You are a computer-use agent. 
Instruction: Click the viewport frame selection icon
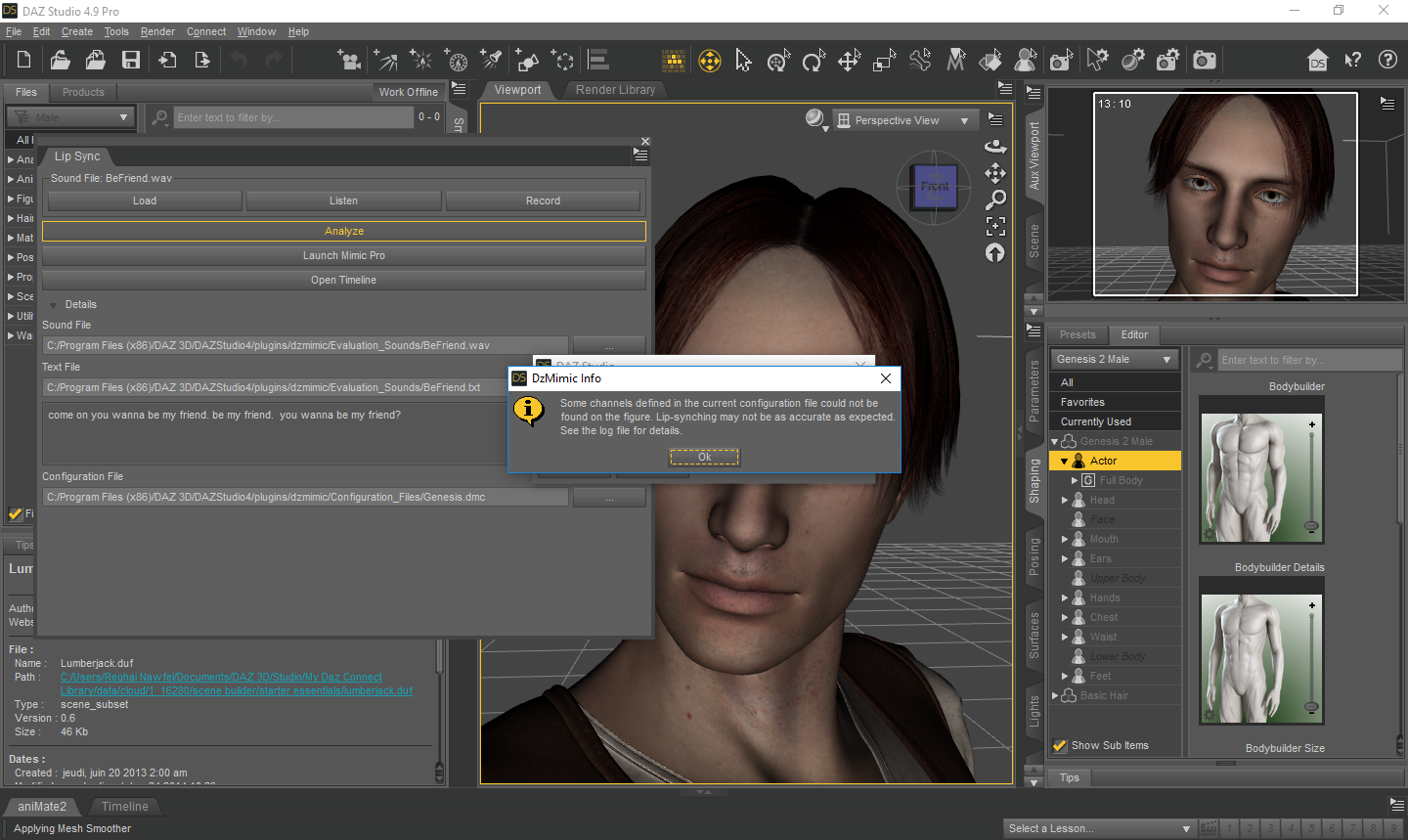[995, 226]
